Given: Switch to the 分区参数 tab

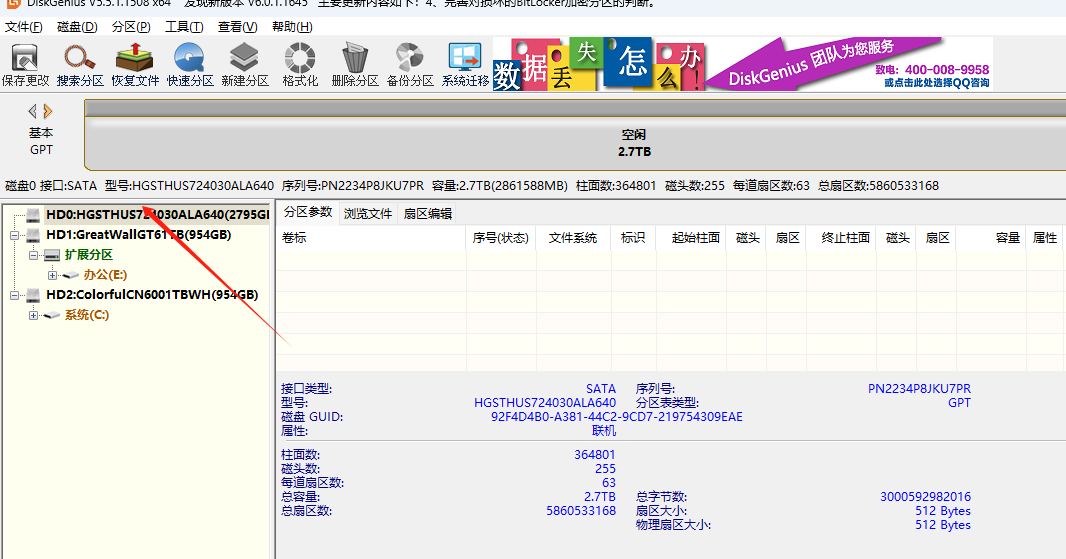Looking at the screenshot, I should click(308, 212).
